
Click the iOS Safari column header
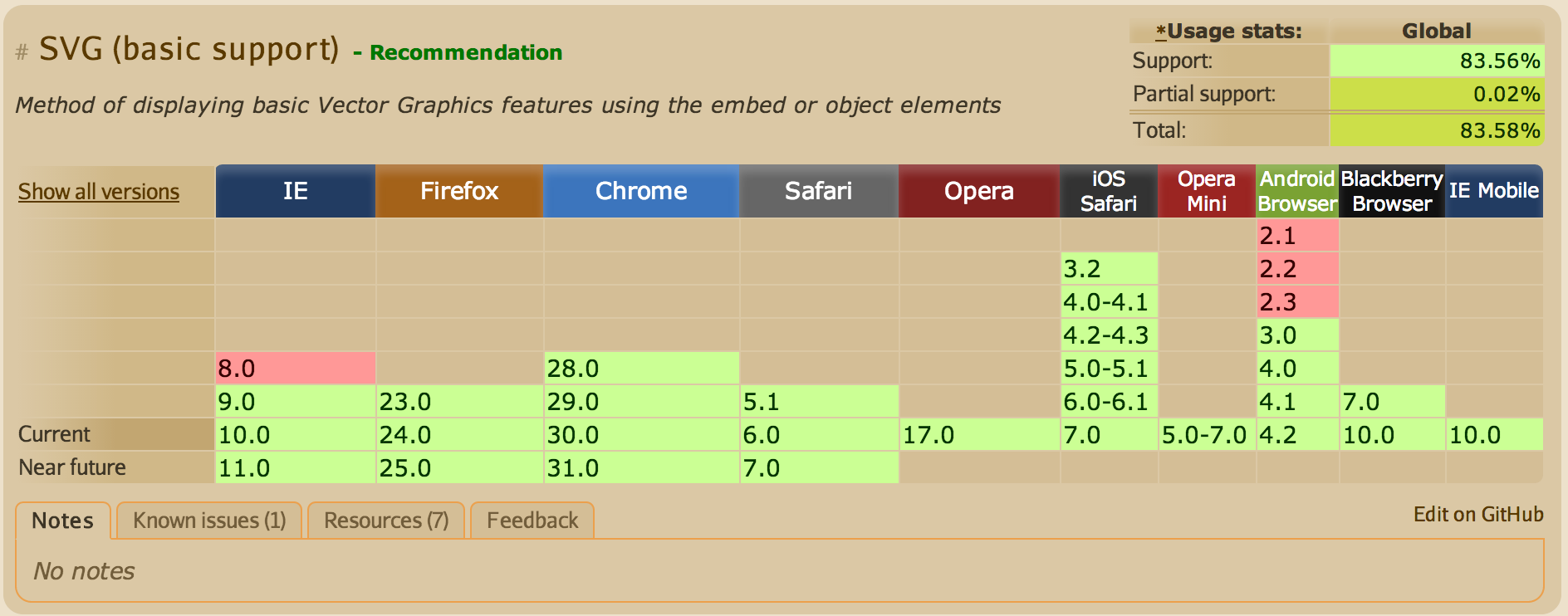[x=1109, y=191]
